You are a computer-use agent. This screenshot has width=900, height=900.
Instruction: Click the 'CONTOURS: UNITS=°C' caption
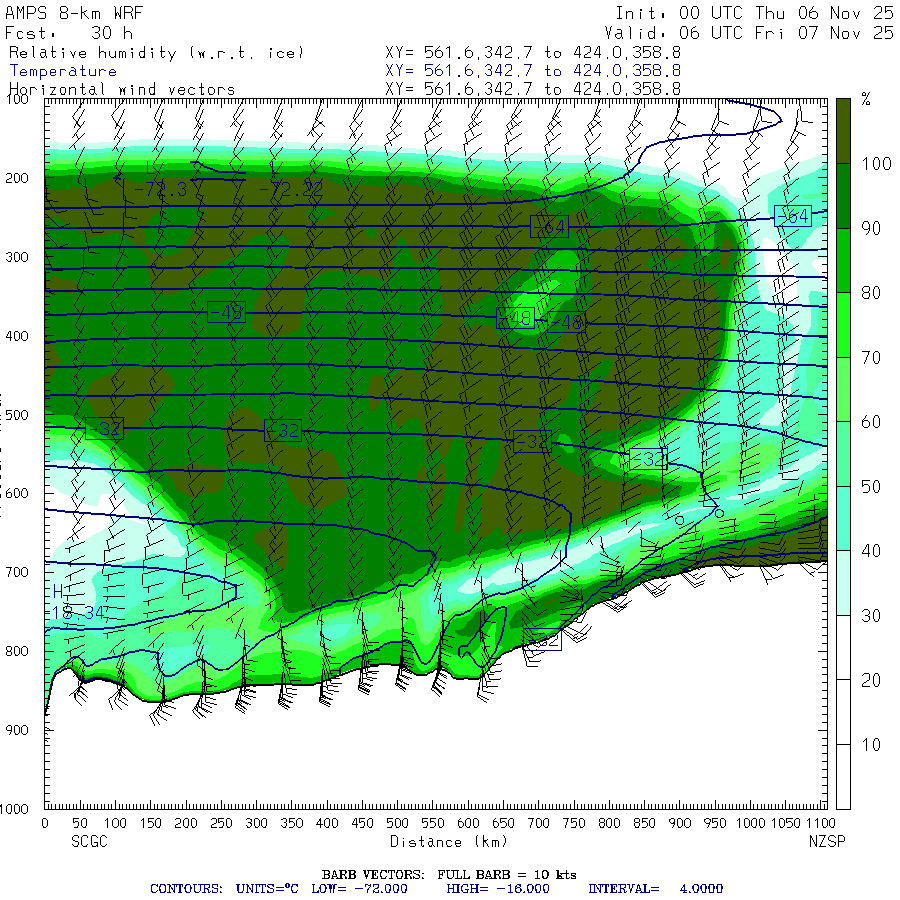pos(224,889)
